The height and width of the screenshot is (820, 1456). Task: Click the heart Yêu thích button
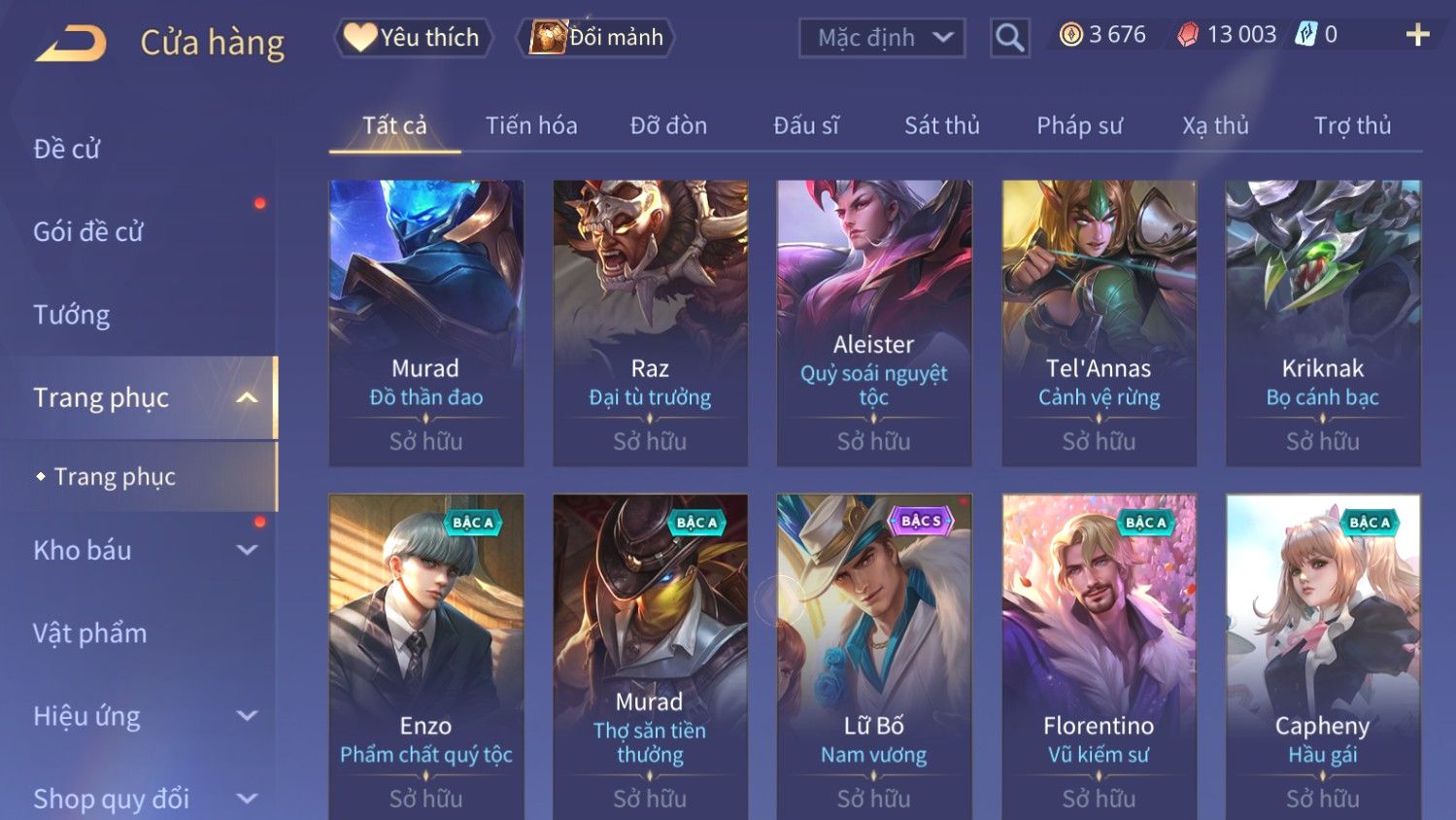413,38
